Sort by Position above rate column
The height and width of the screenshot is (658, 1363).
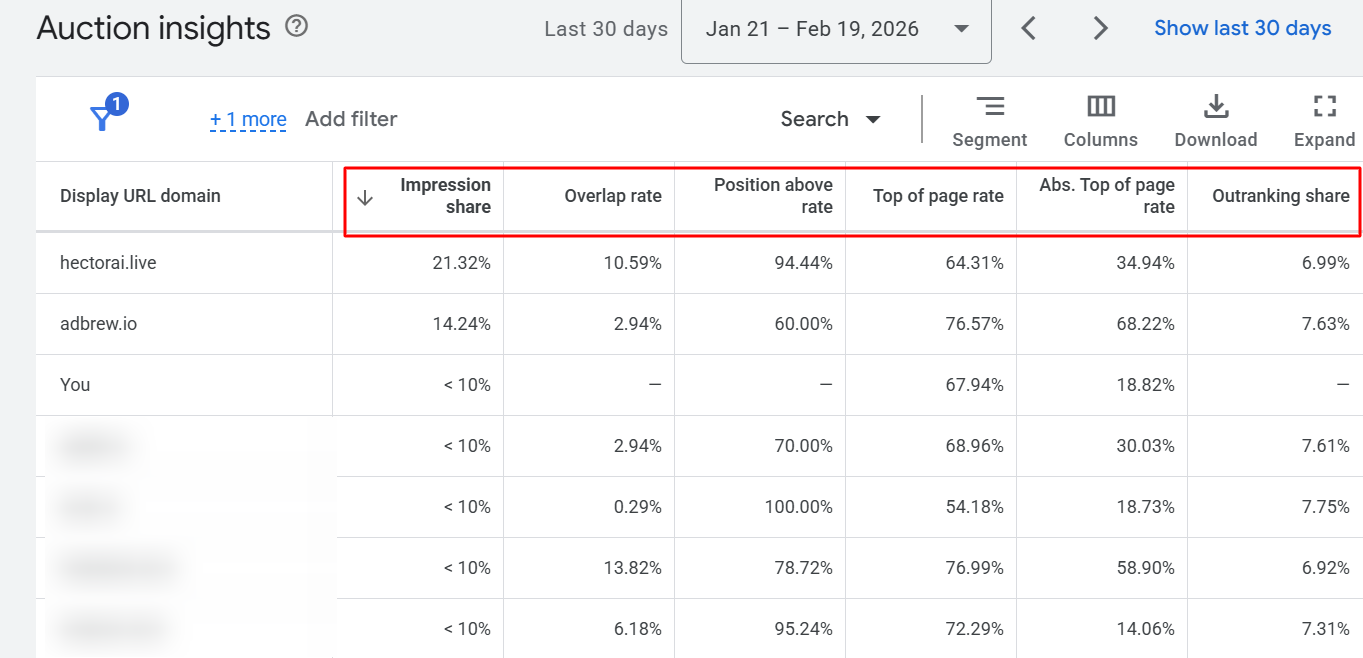pyautogui.click(x=772, y=196)
